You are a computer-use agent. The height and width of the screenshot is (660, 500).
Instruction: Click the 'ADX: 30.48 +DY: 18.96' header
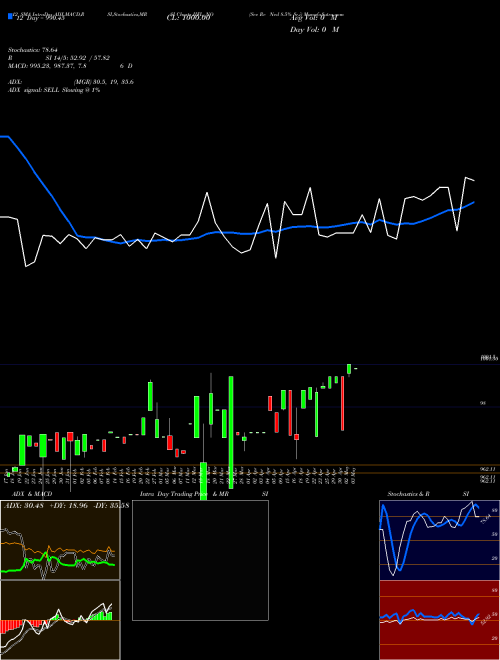[46, 505]
